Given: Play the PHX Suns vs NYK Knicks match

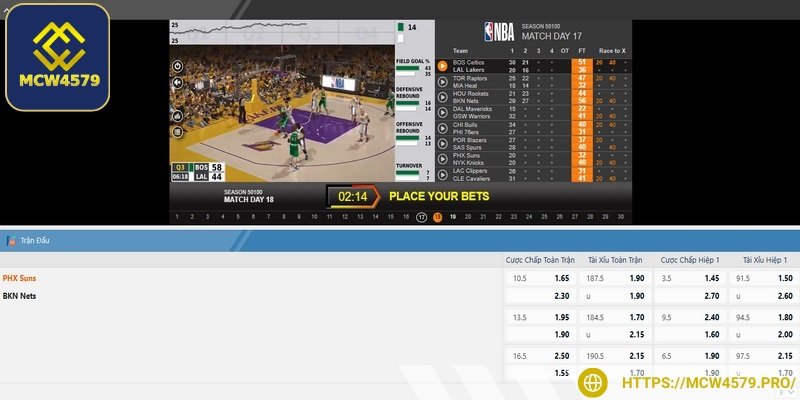Looking at the screenshot, I should coord(442,159).
